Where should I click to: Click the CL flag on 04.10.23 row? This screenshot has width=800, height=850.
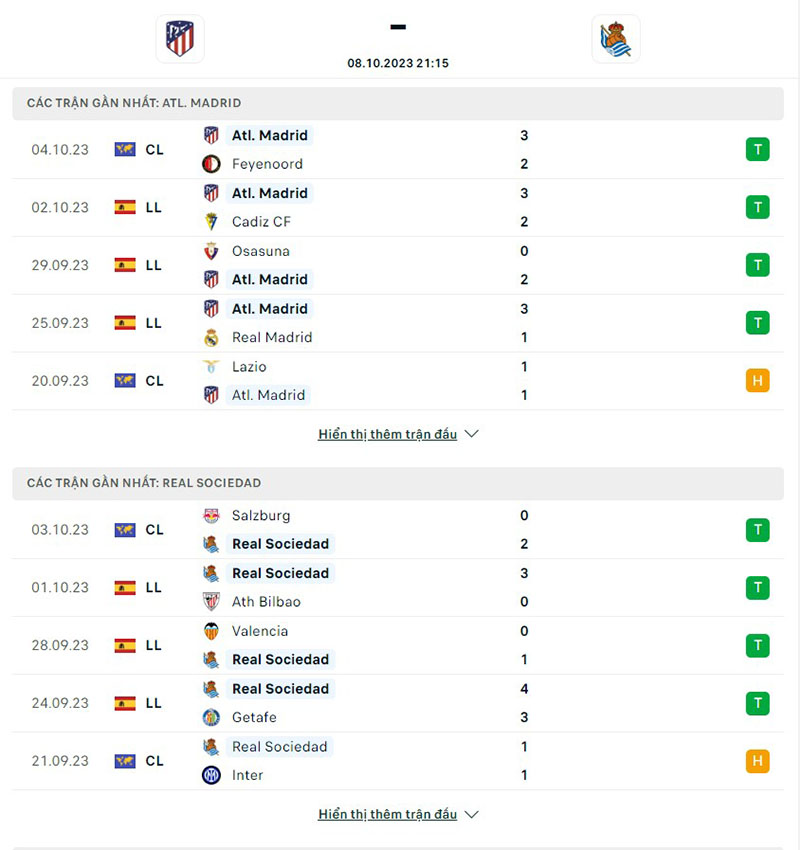(x=125, y=150)
